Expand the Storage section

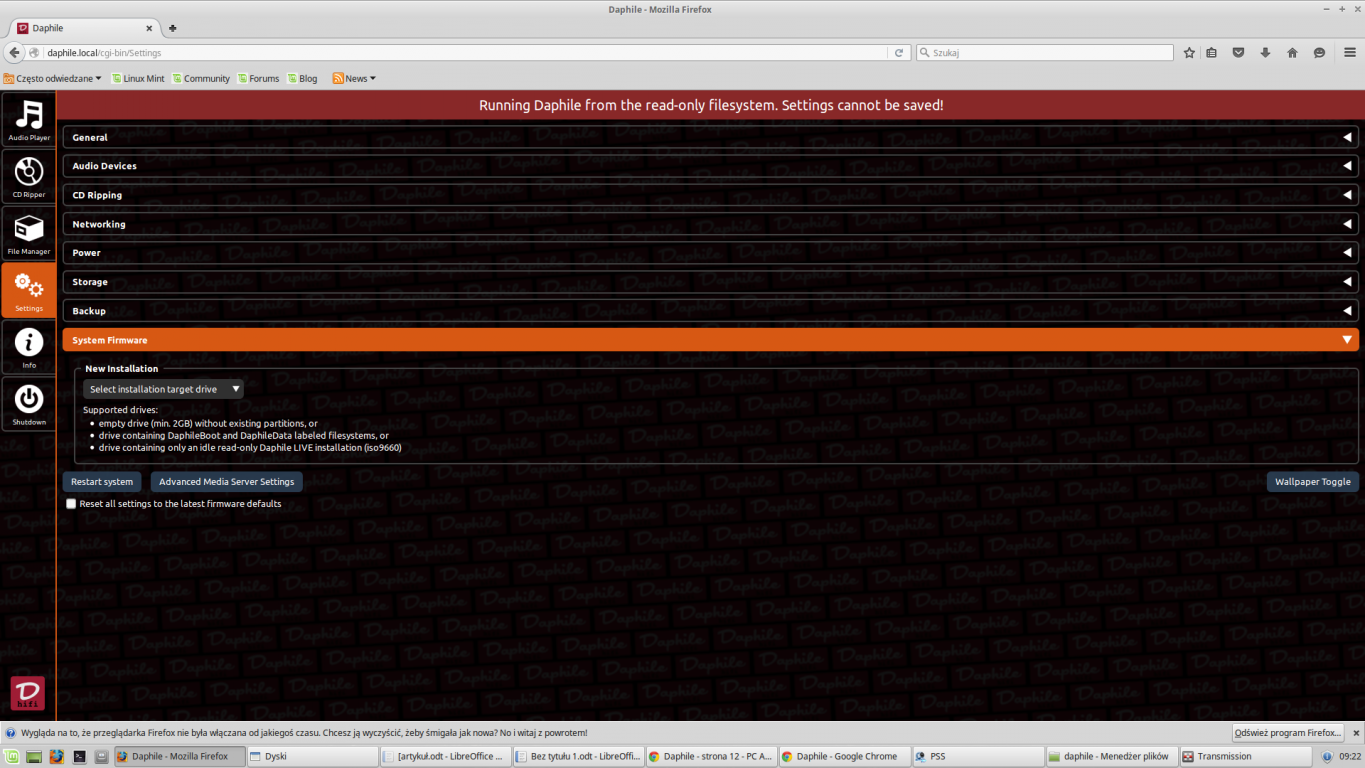(x=710, y=282)
